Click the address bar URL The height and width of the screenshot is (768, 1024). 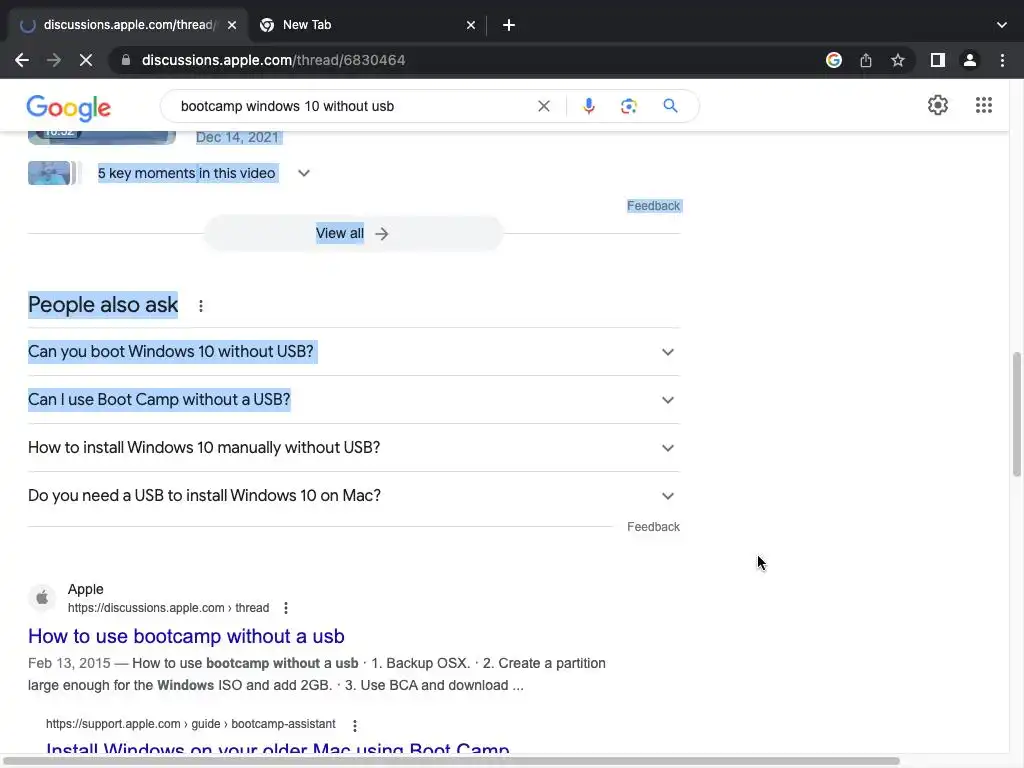tap(274, 60)
